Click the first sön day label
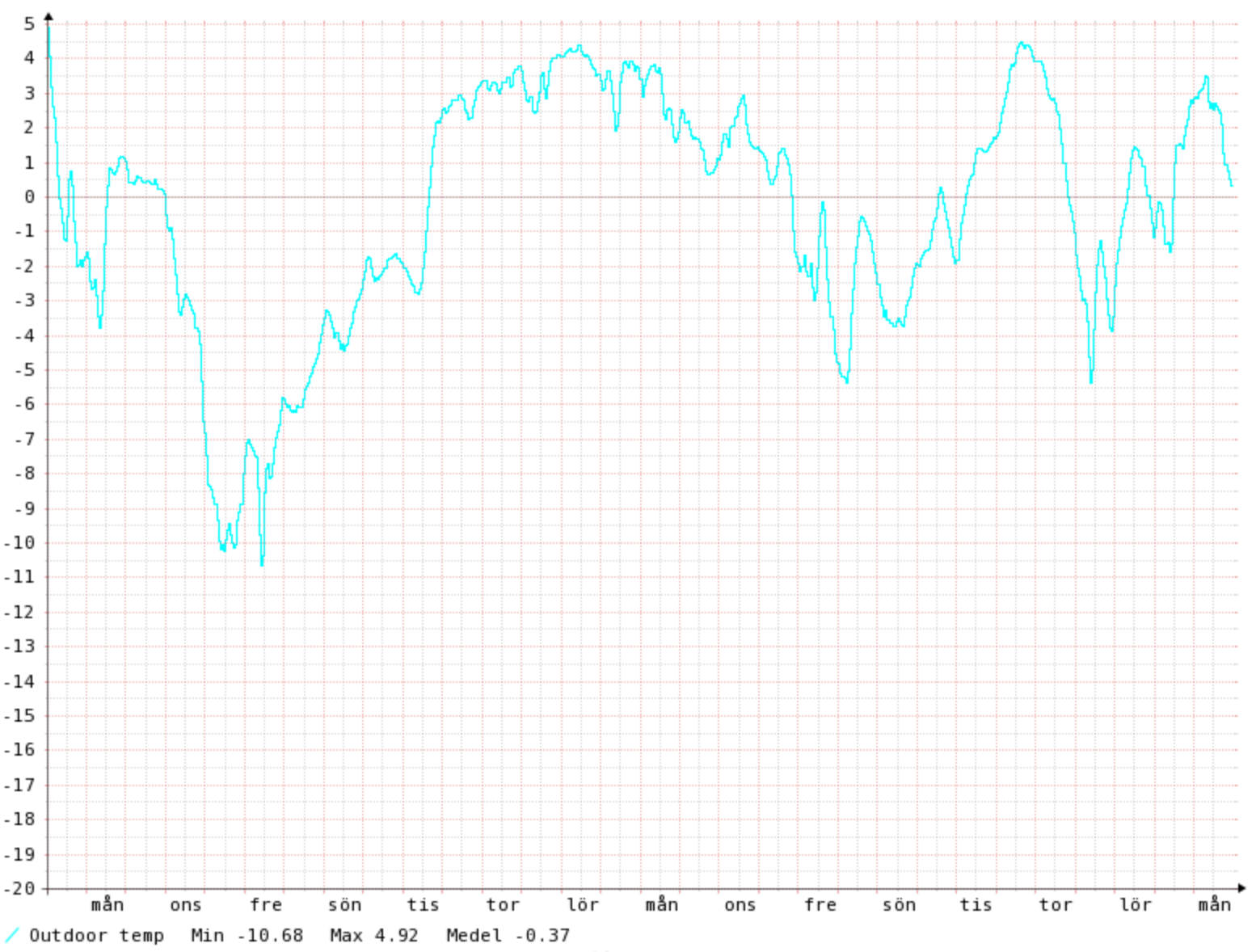The width and height of the screenshot is (1256, 952). 344,905
